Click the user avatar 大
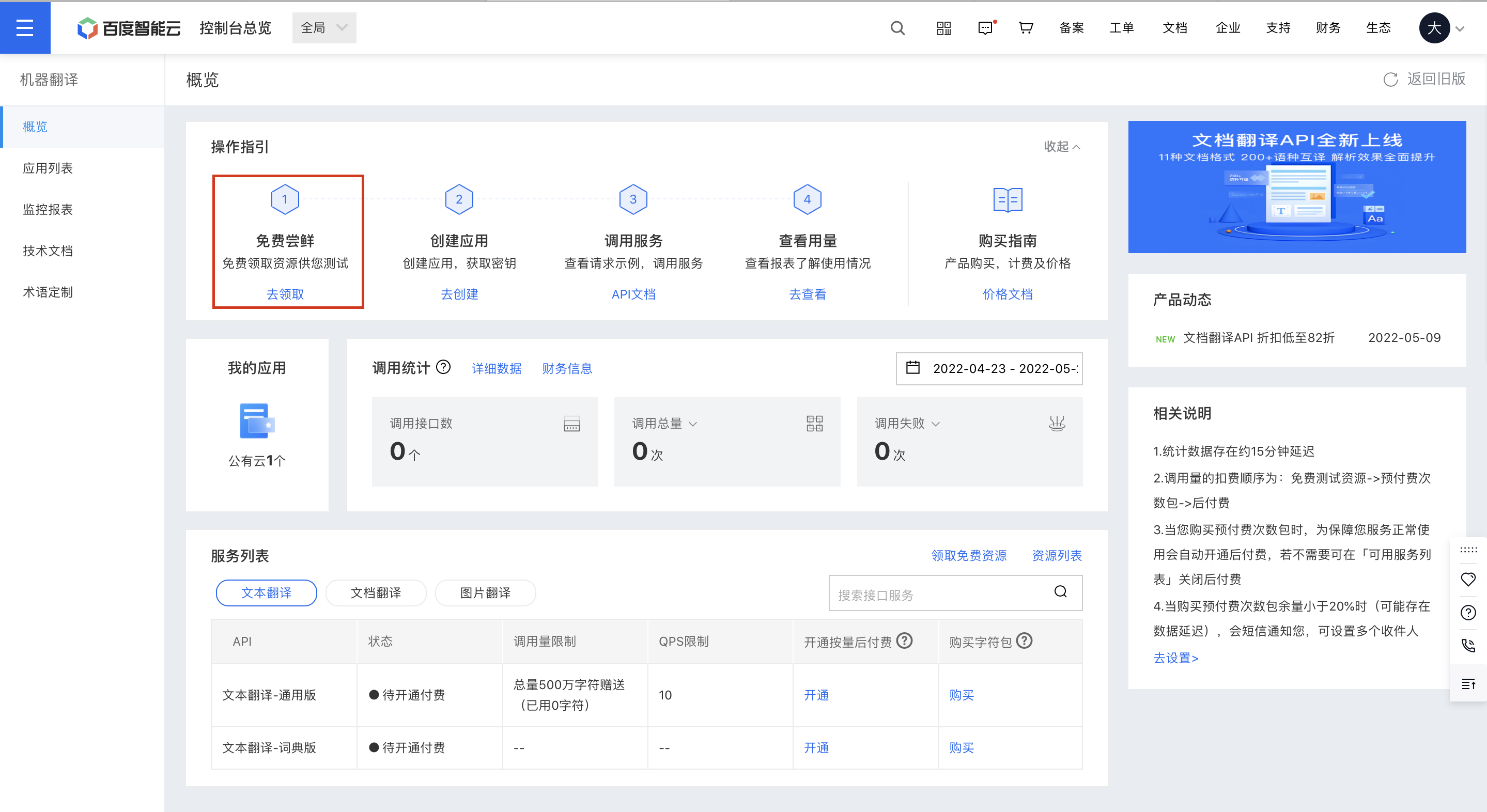The image size is (1487, 812). coord(1434,28)
